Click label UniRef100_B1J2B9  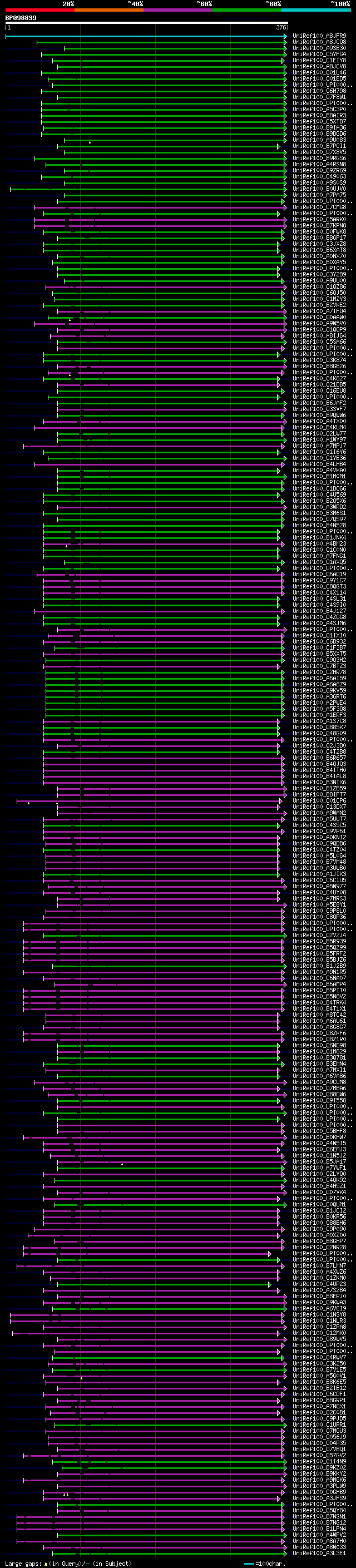coord(319,966)
